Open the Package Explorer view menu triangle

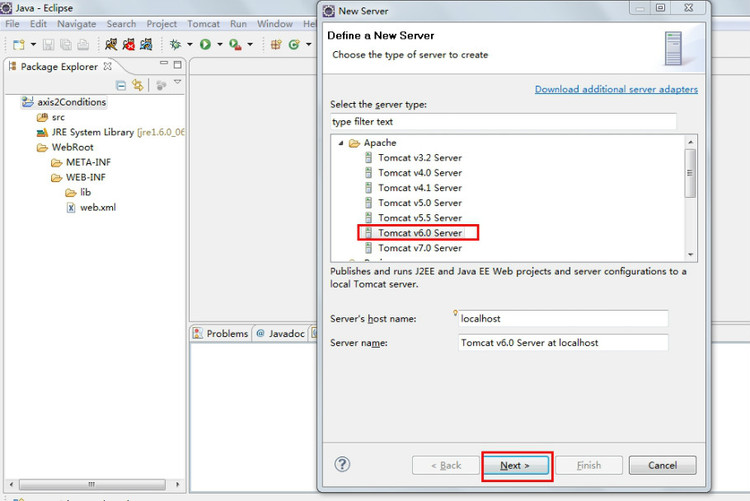pyautogui.click(x=177, y=82)
